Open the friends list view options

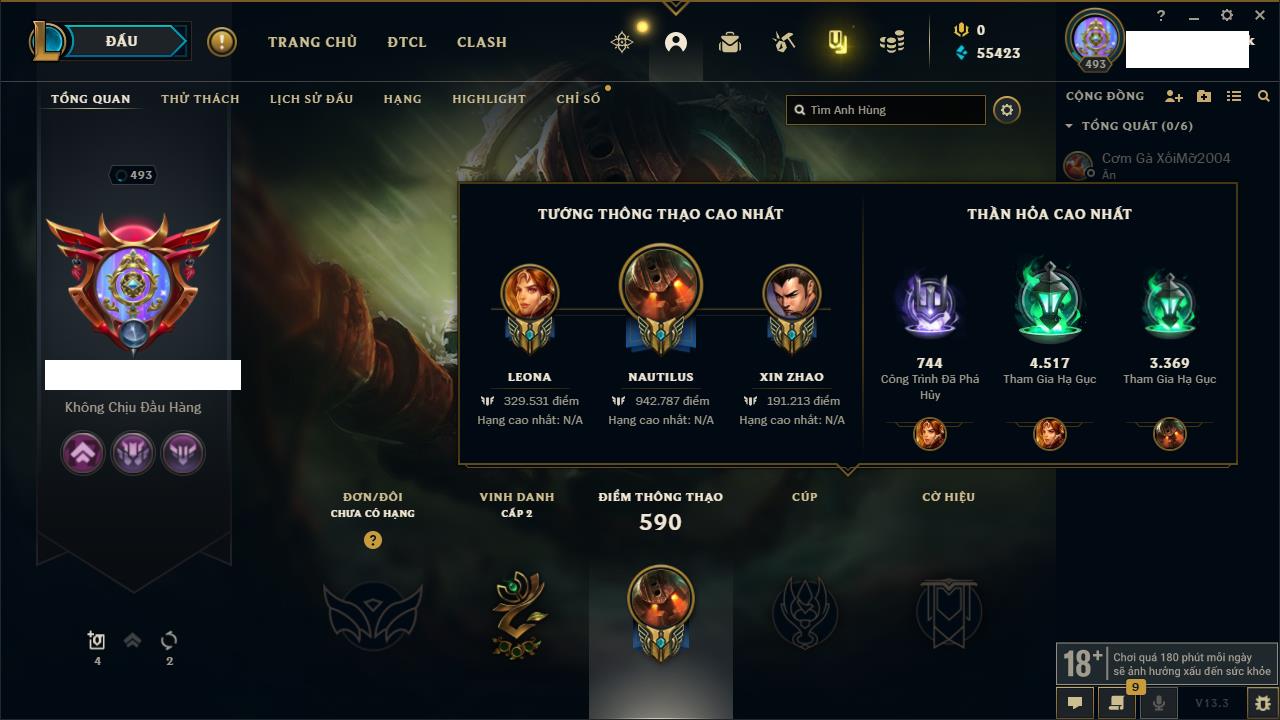point(1234,96)
